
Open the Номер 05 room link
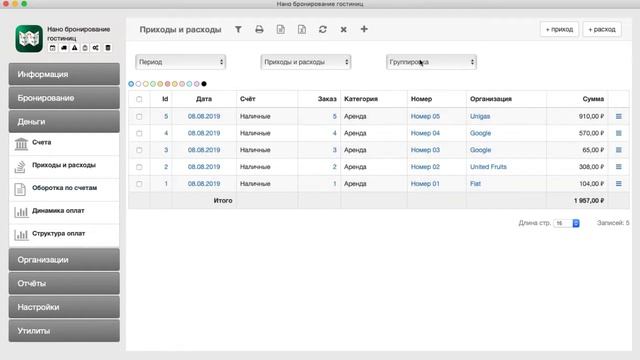(425, 116)
